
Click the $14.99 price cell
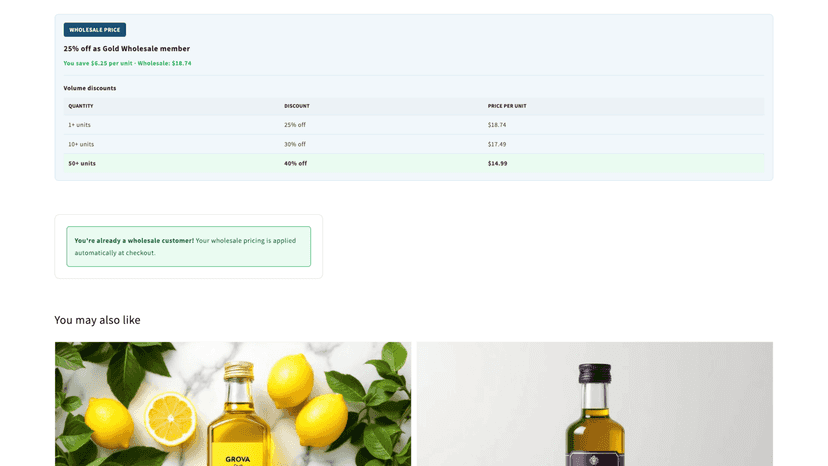click(497, 164)
